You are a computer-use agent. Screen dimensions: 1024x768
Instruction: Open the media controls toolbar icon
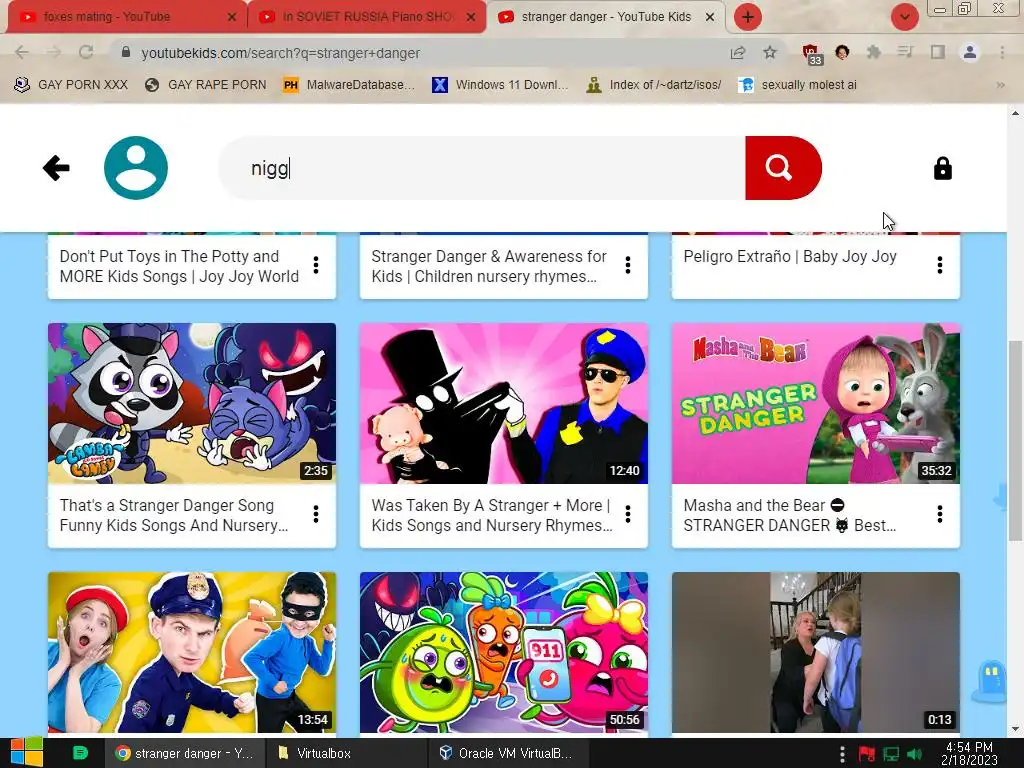[905, 52]
